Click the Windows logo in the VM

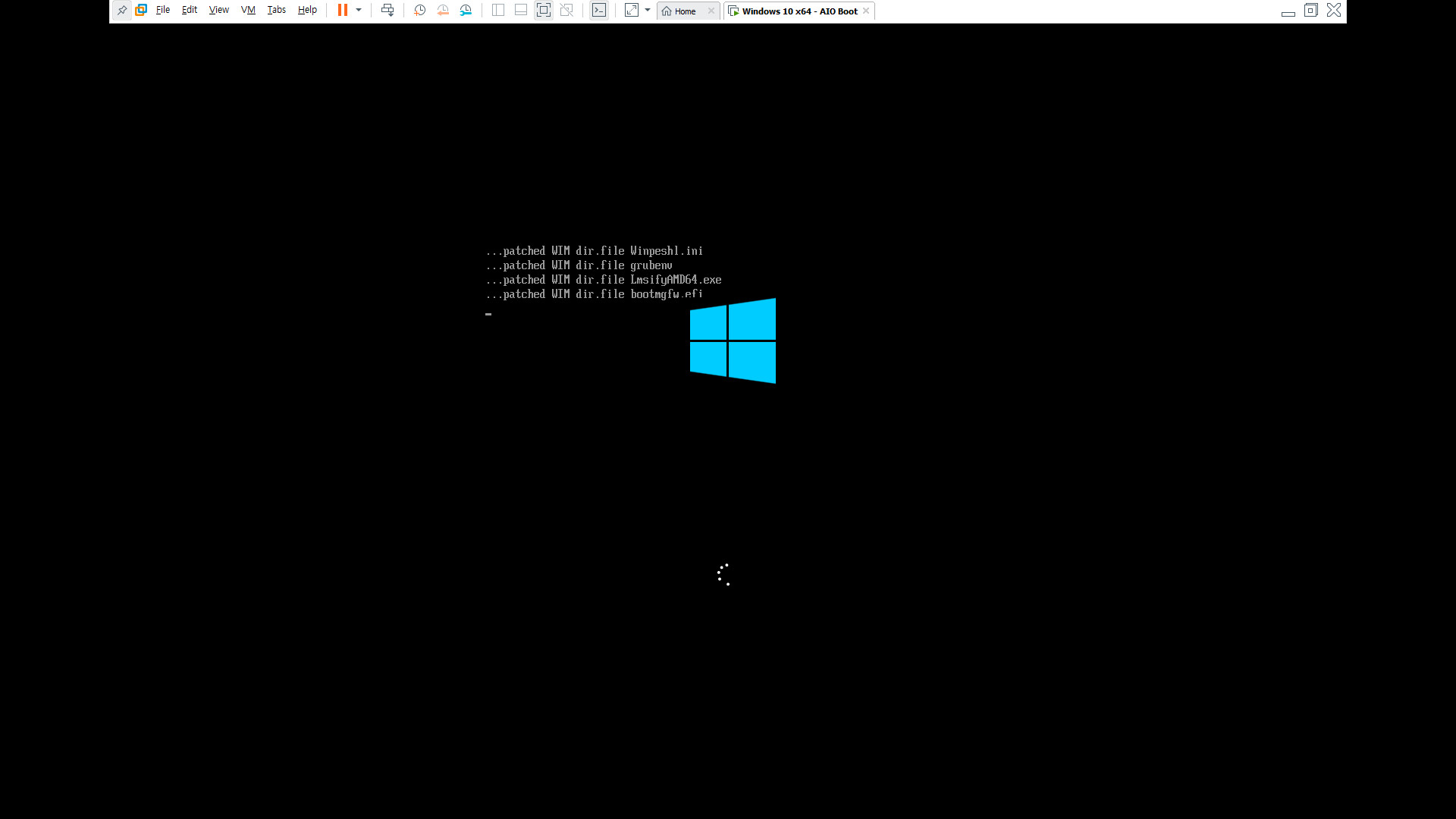(733, 340)
